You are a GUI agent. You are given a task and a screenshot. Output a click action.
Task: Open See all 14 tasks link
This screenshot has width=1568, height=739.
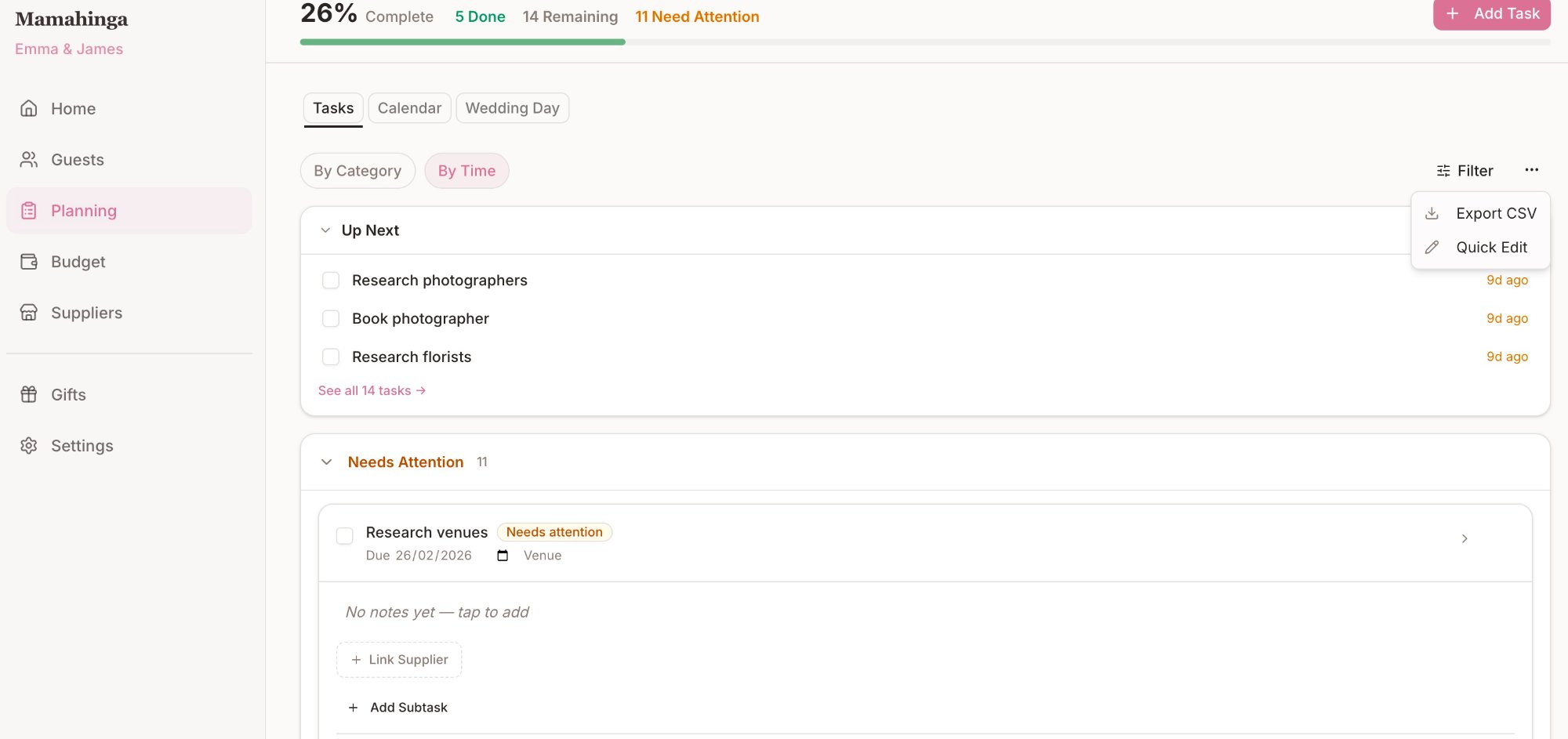coord(372,390)
